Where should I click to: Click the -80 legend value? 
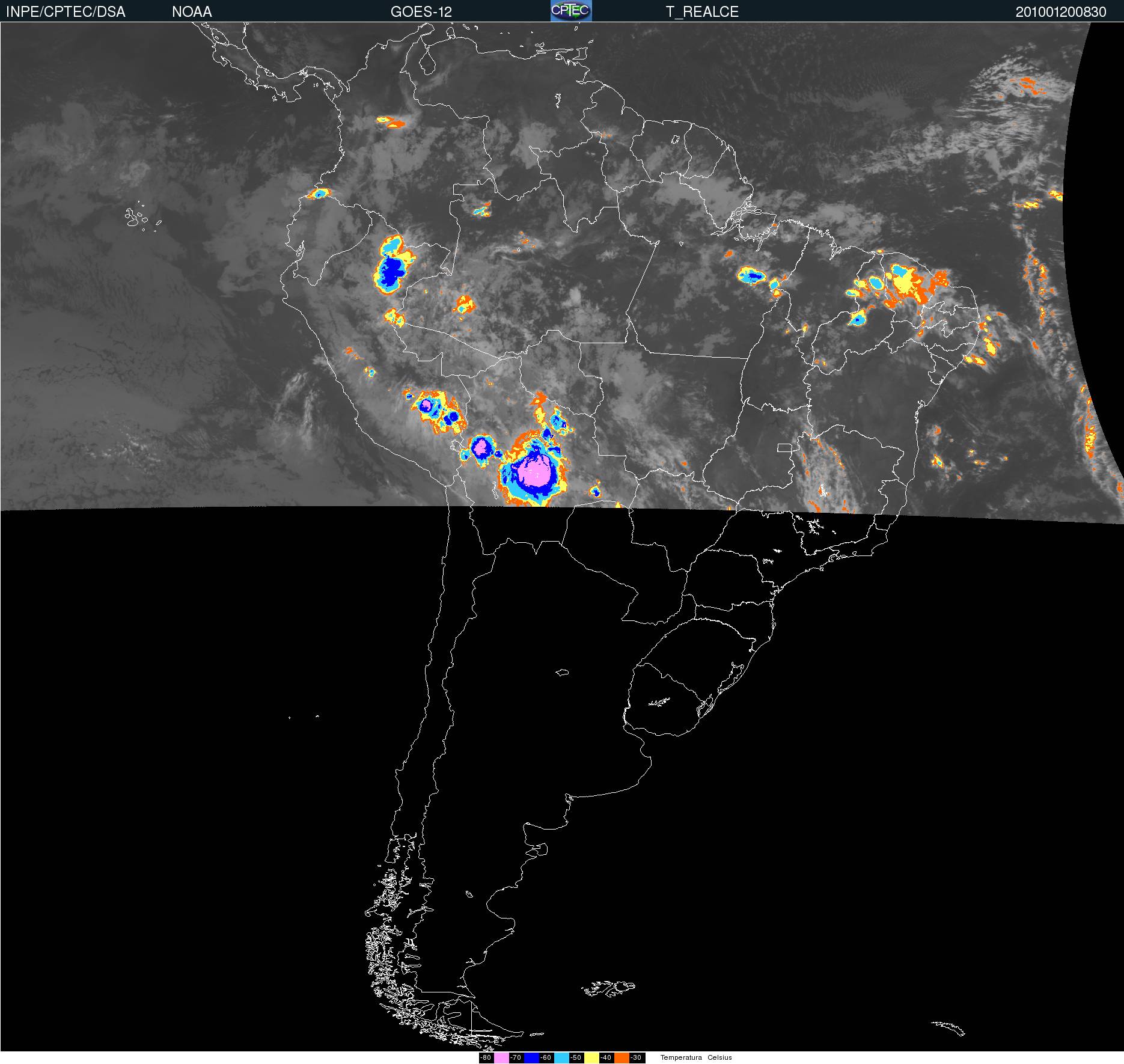point(486,1058)
